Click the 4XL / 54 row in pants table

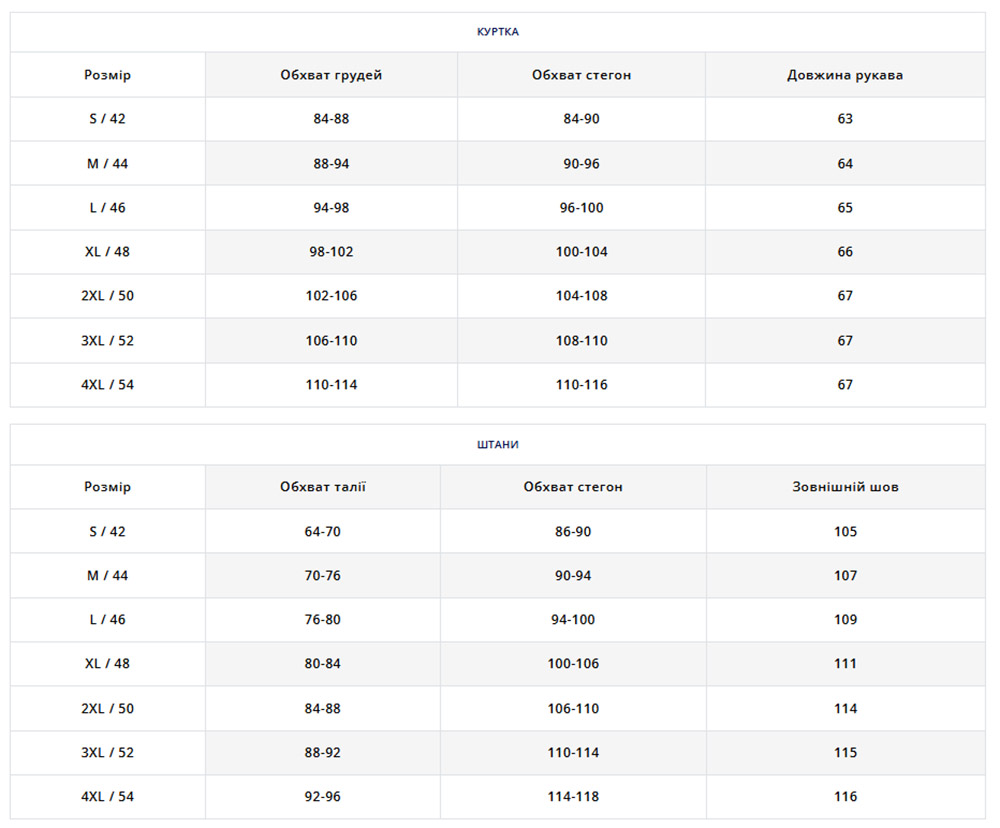(107, 797)
